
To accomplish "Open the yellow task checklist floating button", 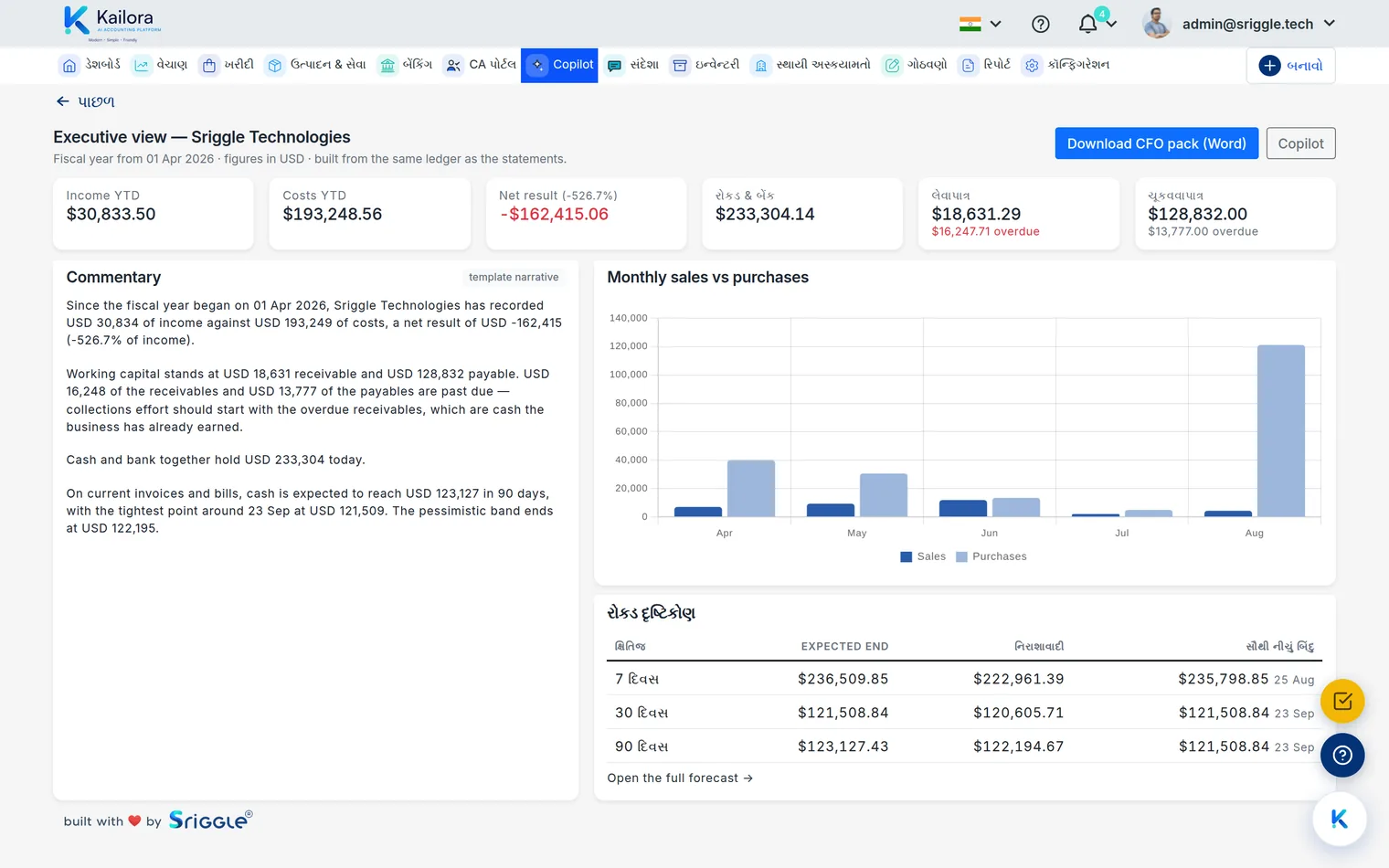I will point(1342,702).
